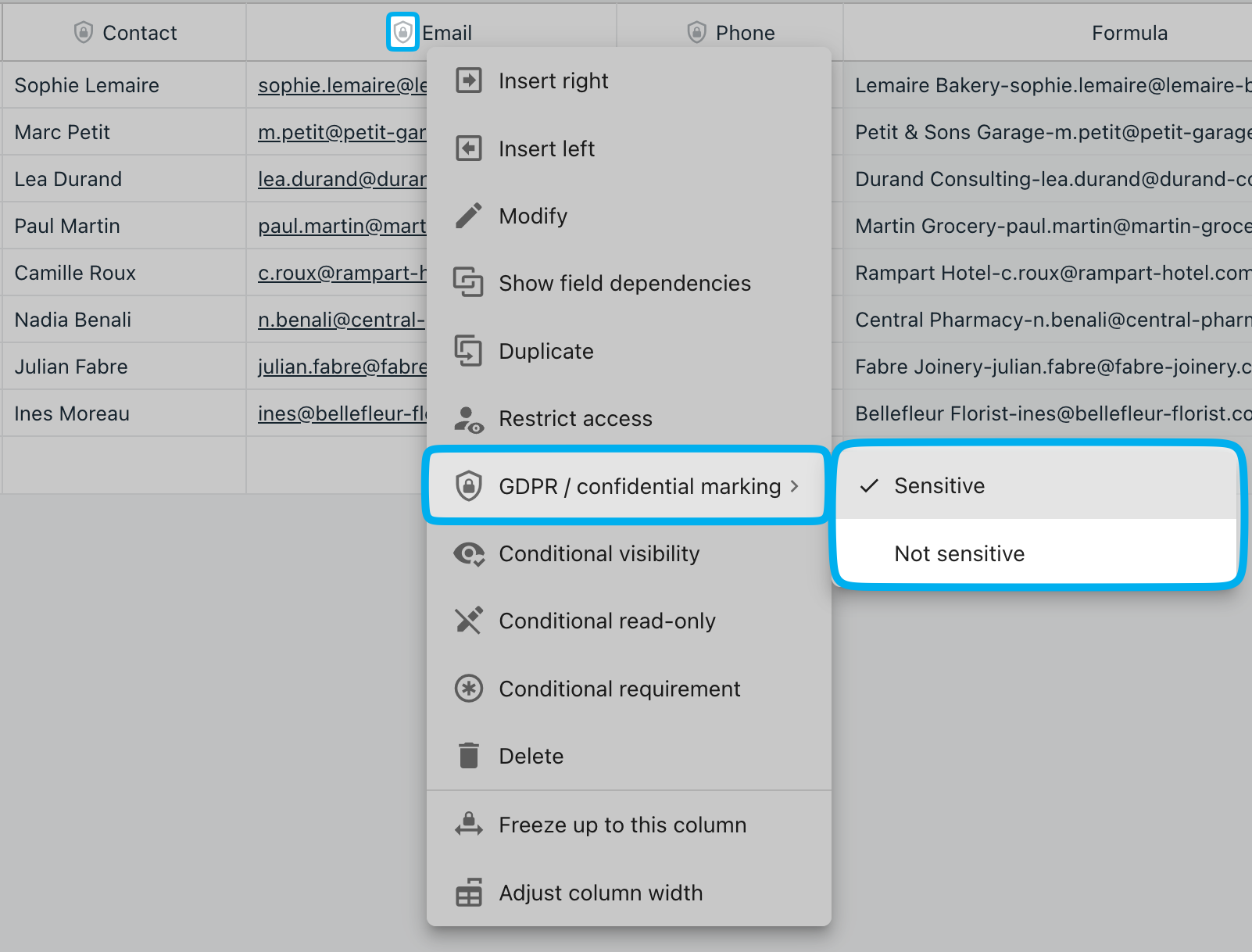Click the shield icon on Phone column
Image resolution: width=1252 pixels, height=952 pixels.
tap(696, 32)
